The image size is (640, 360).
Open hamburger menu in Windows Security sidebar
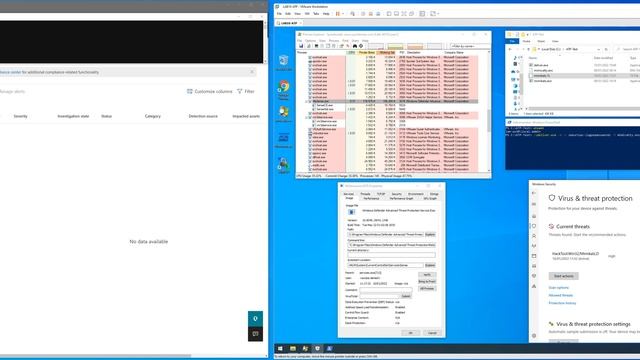534,204
